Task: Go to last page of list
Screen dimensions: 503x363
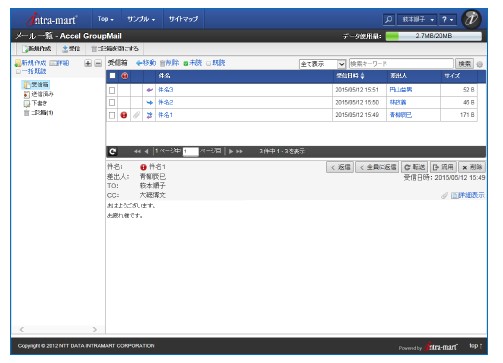Action: (x=239, y=152)
